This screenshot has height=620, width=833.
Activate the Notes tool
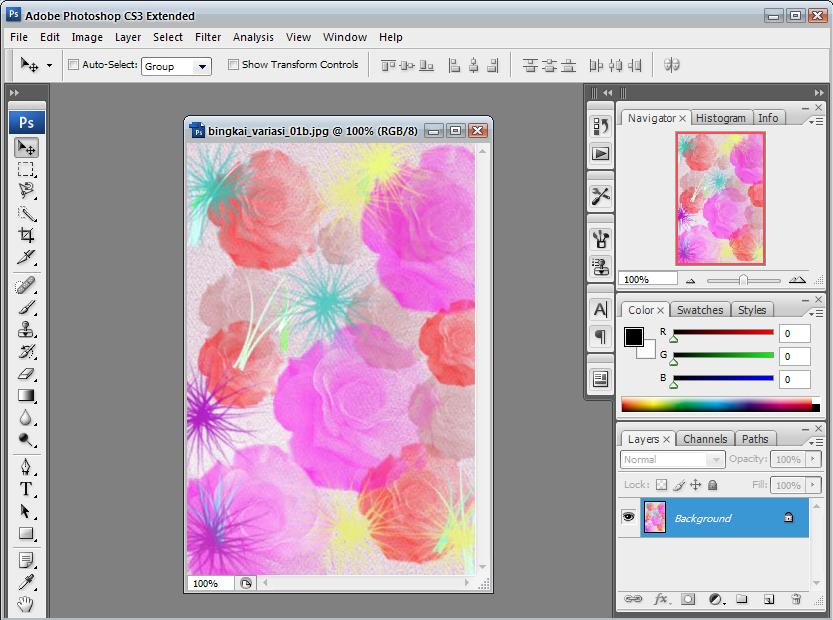(x=26, y=560)
